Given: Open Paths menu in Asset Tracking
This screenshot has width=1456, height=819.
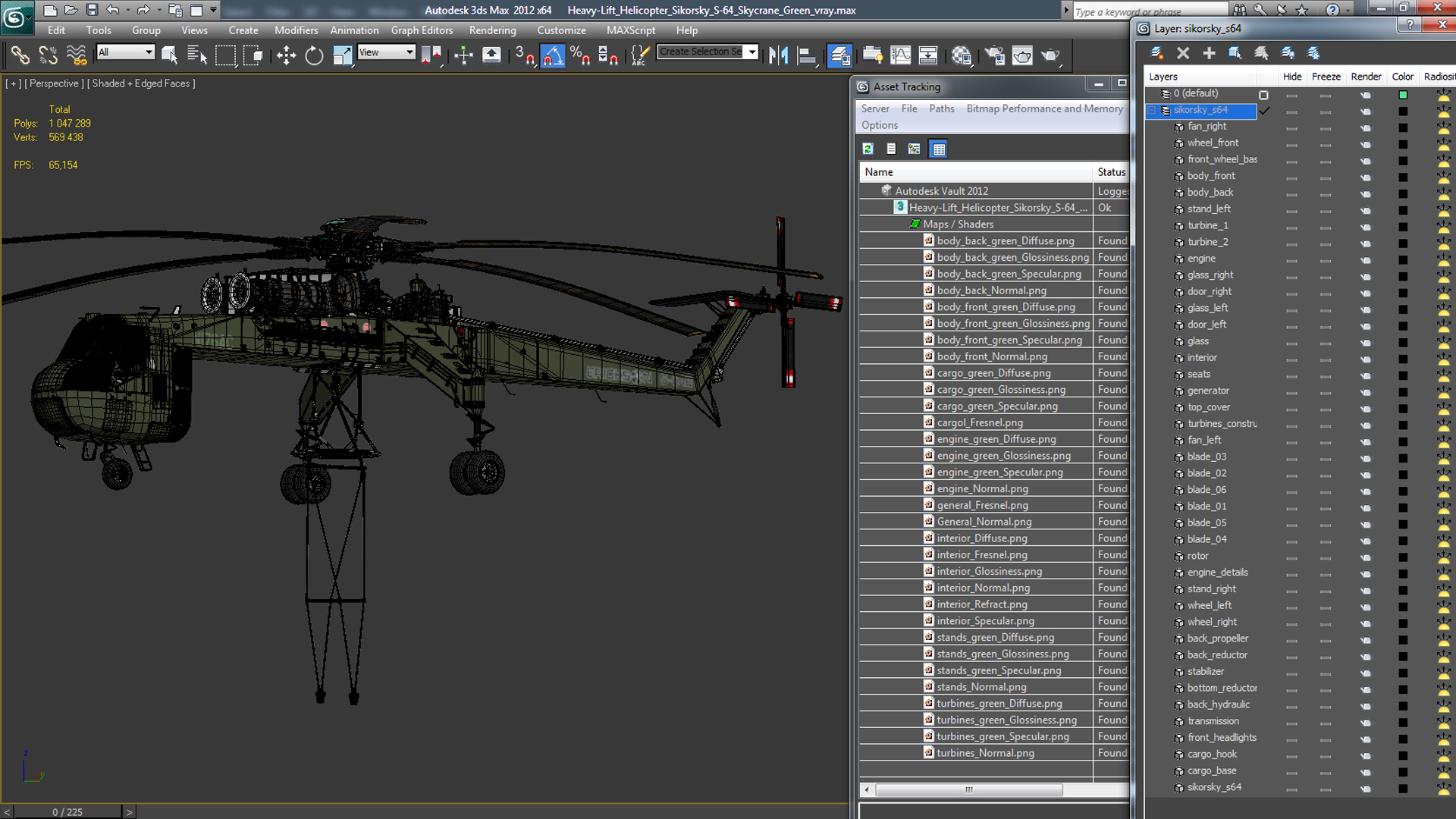Looking at the screenshot, I should coord(942,108).
